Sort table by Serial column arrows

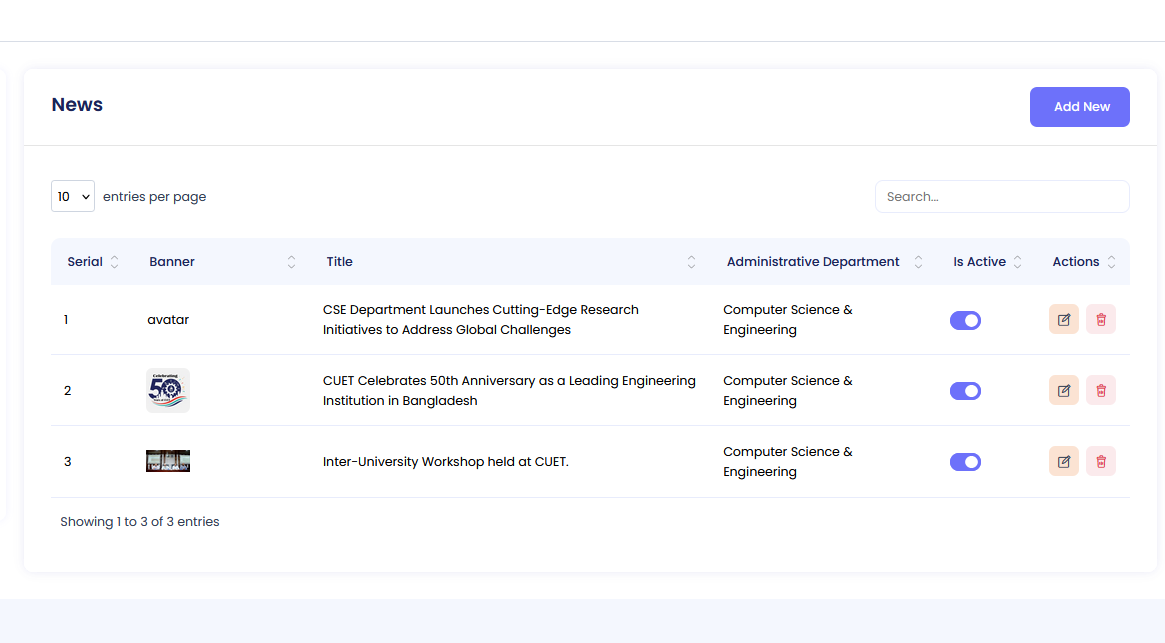pyautogui.click(x=114, y=262)
